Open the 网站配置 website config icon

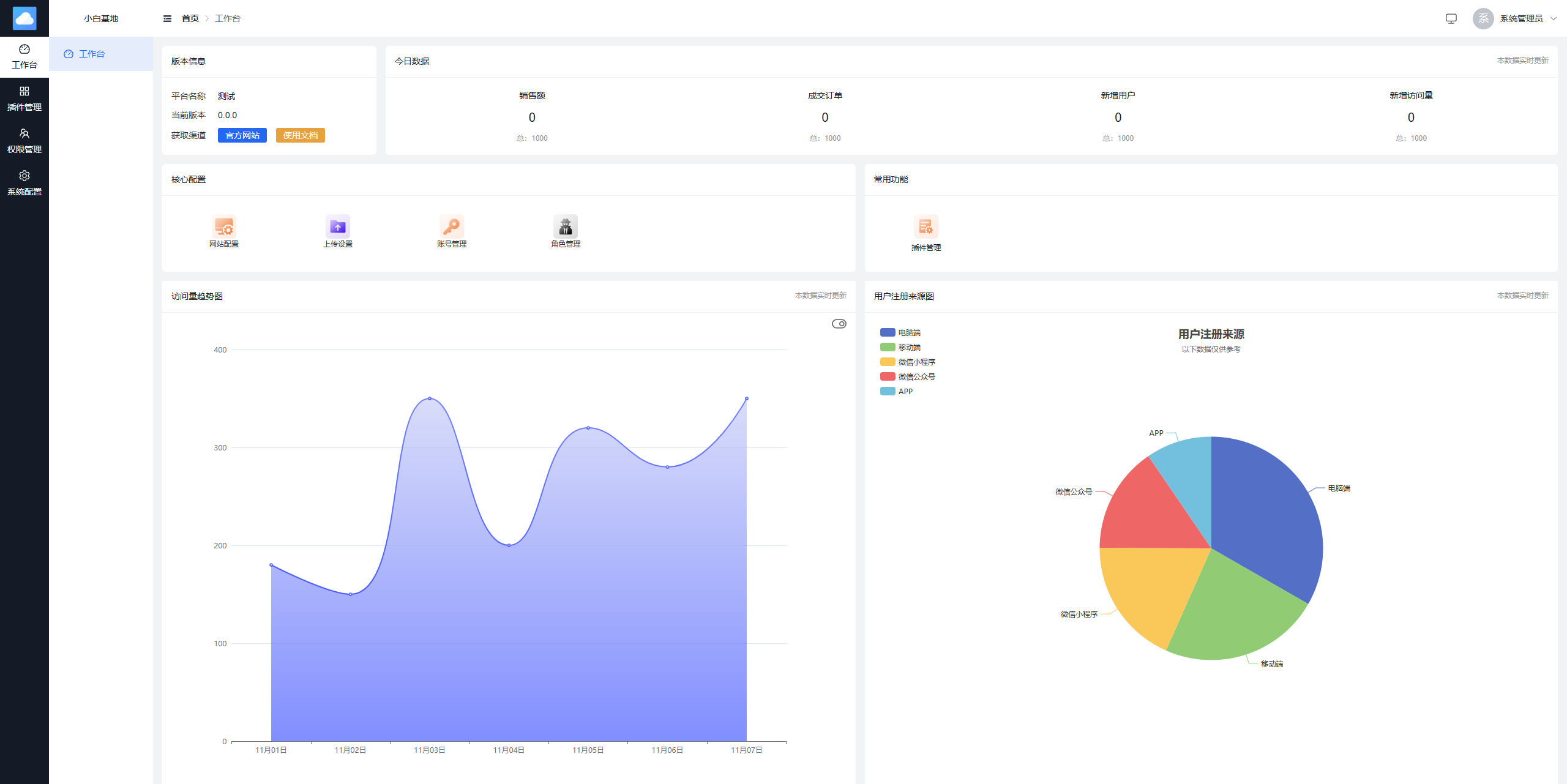click(x=224, y=227)
